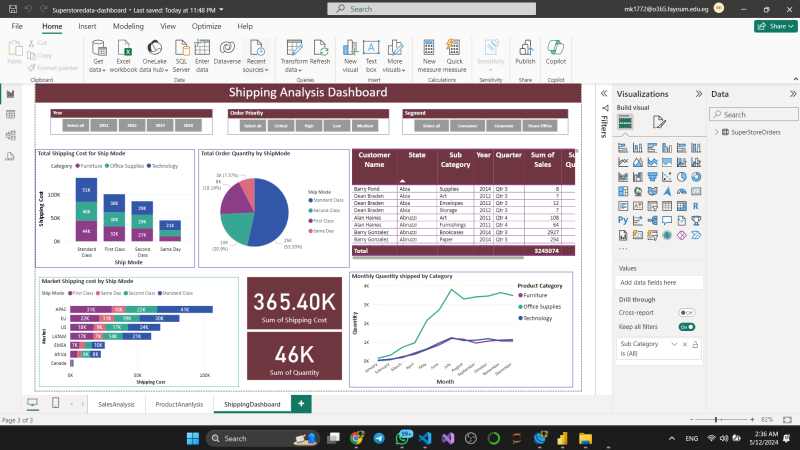
Task: Click the Share button at top right
Action: pyautogui.click(x=768, y=26)
